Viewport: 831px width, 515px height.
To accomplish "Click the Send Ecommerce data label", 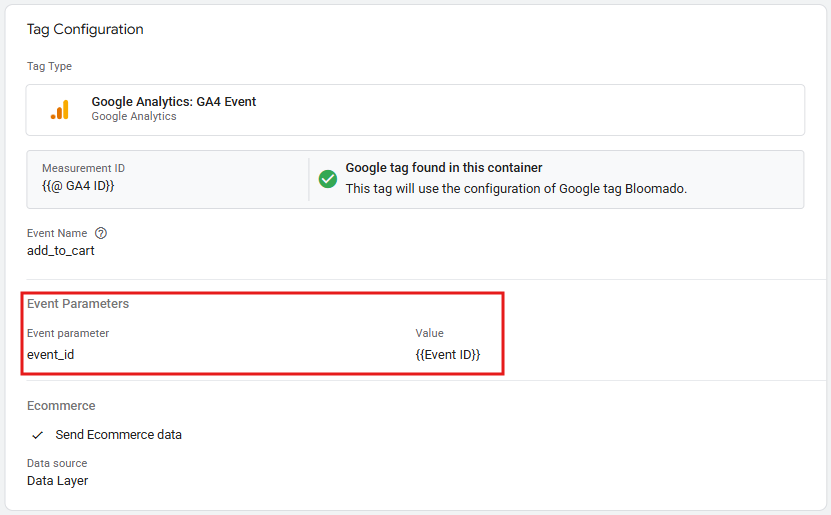I will pos(118,435).
